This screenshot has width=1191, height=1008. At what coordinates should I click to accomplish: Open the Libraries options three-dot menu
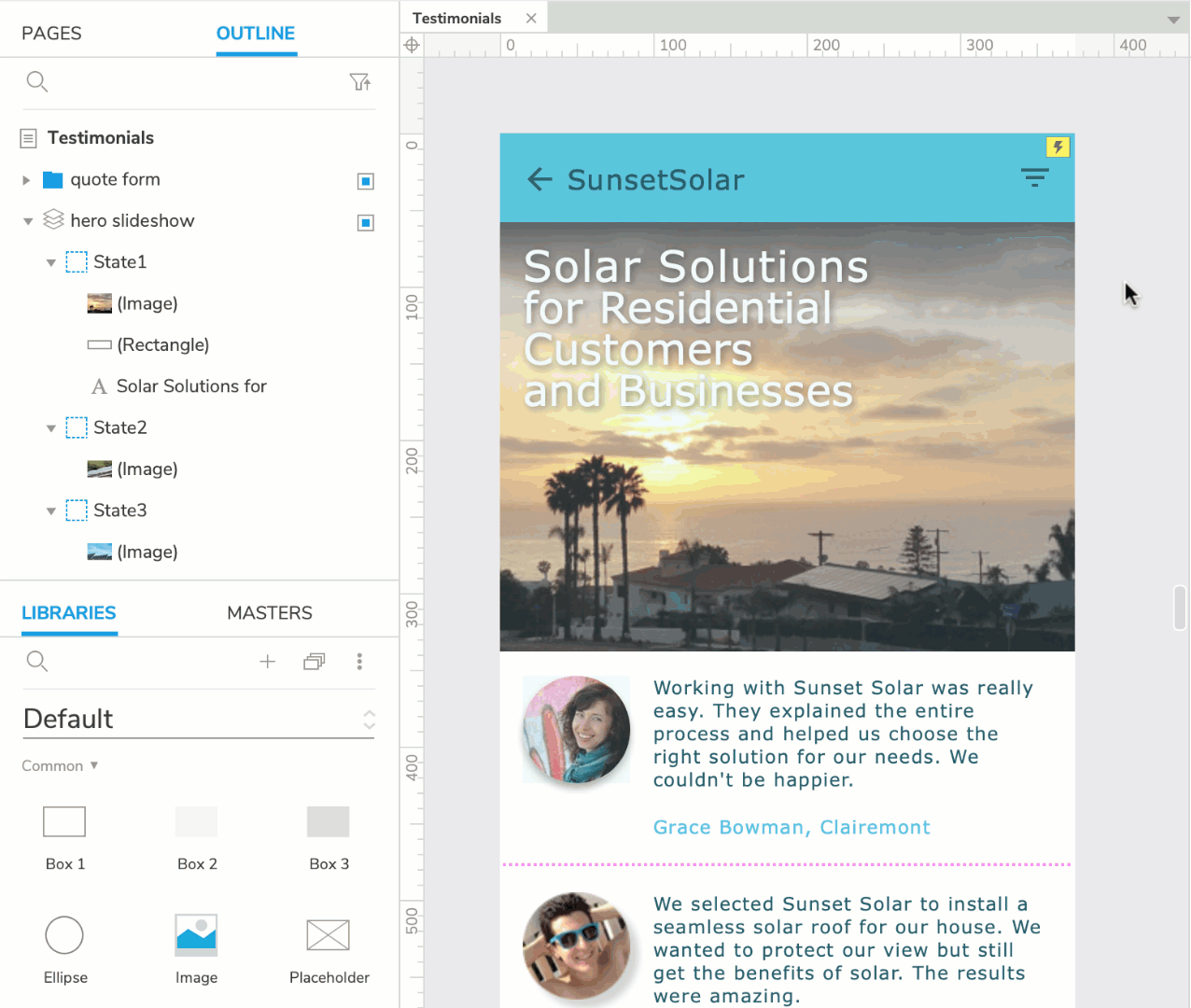[359, 661]
